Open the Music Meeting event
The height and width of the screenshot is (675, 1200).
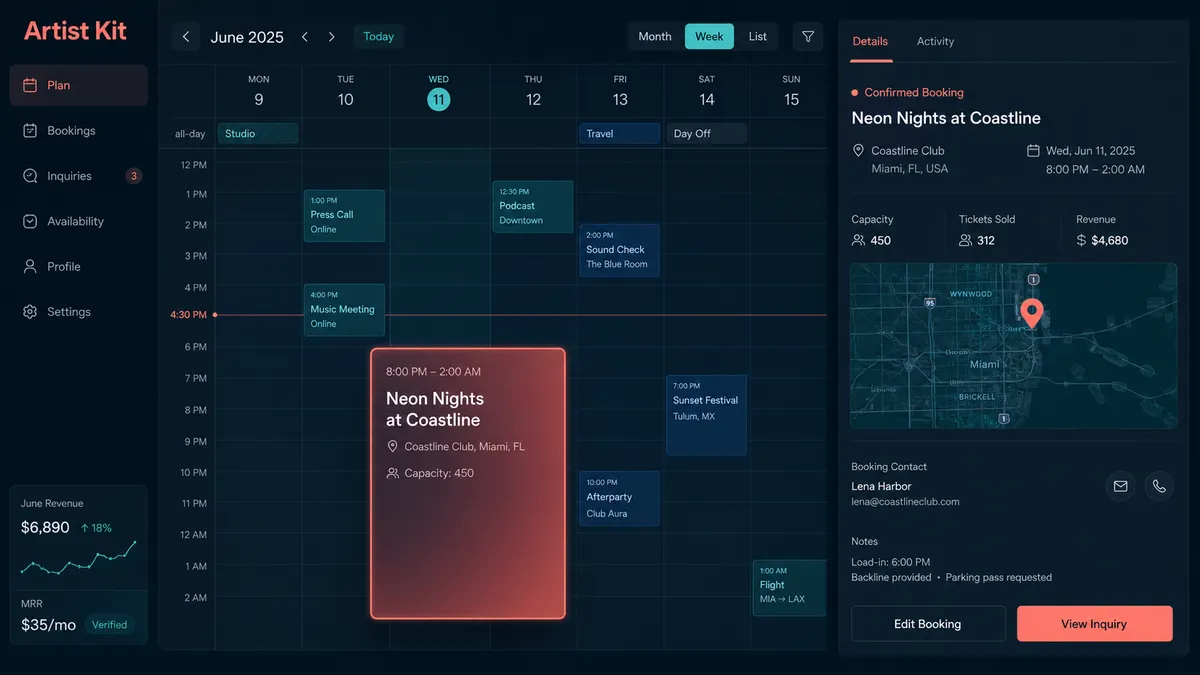pyautogui.click(x=344, y=310)
